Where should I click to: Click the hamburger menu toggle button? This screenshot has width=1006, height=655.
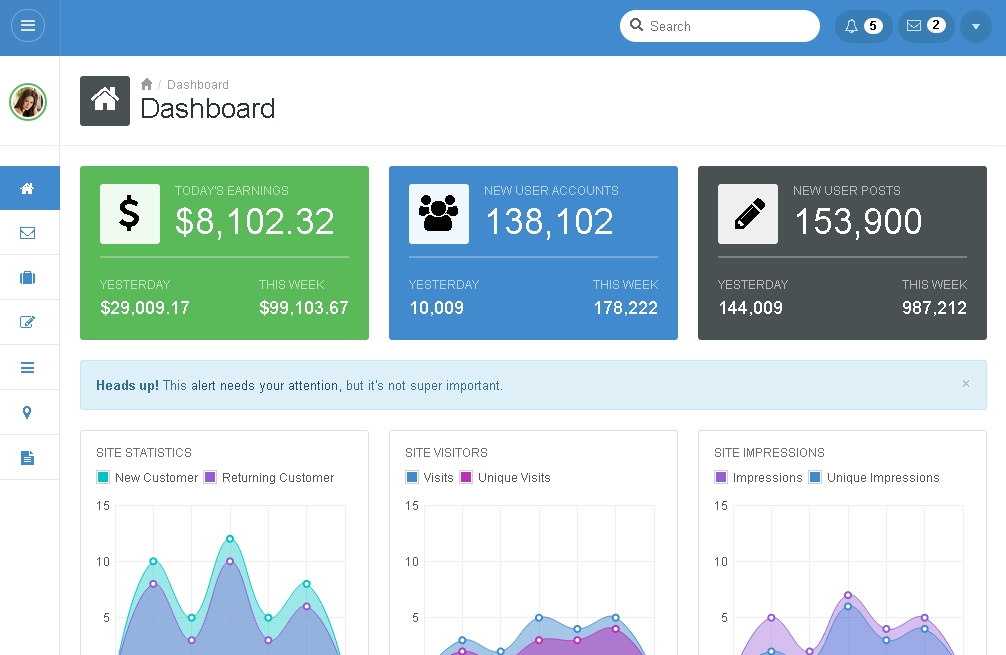coord(28,26)
